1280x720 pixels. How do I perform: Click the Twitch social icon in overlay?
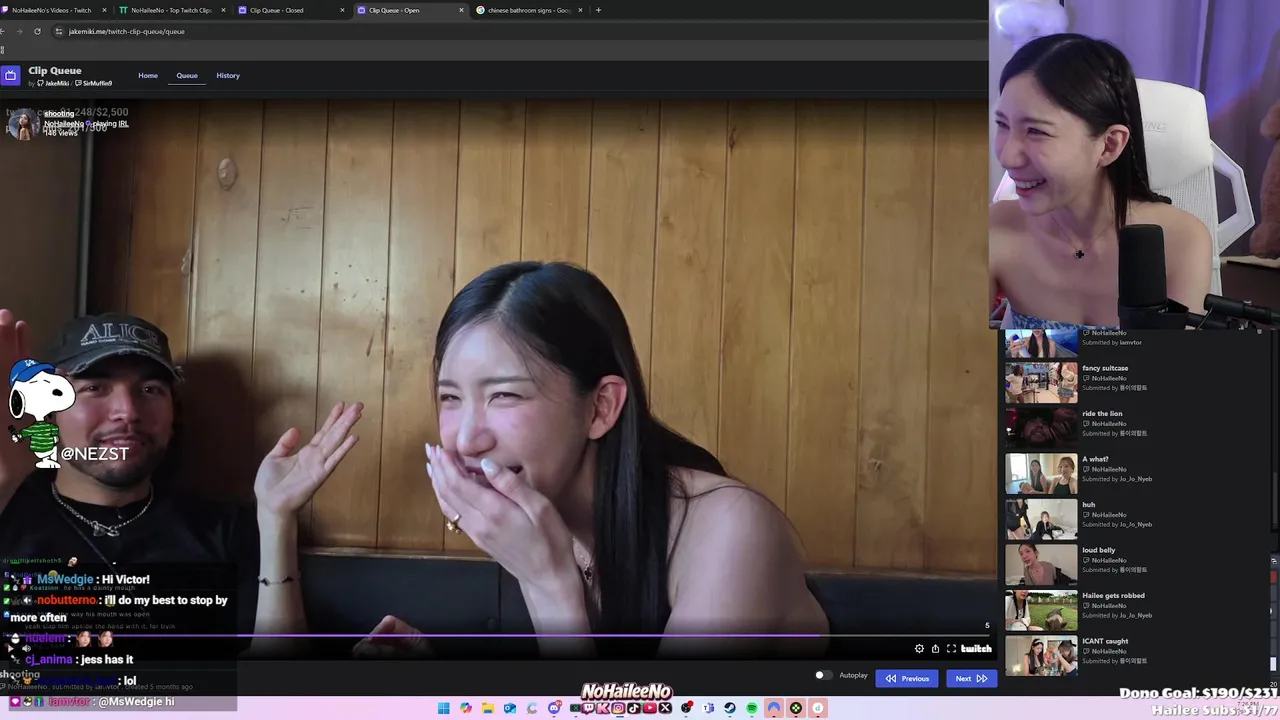pyautogui.click(x=588, y=708)
